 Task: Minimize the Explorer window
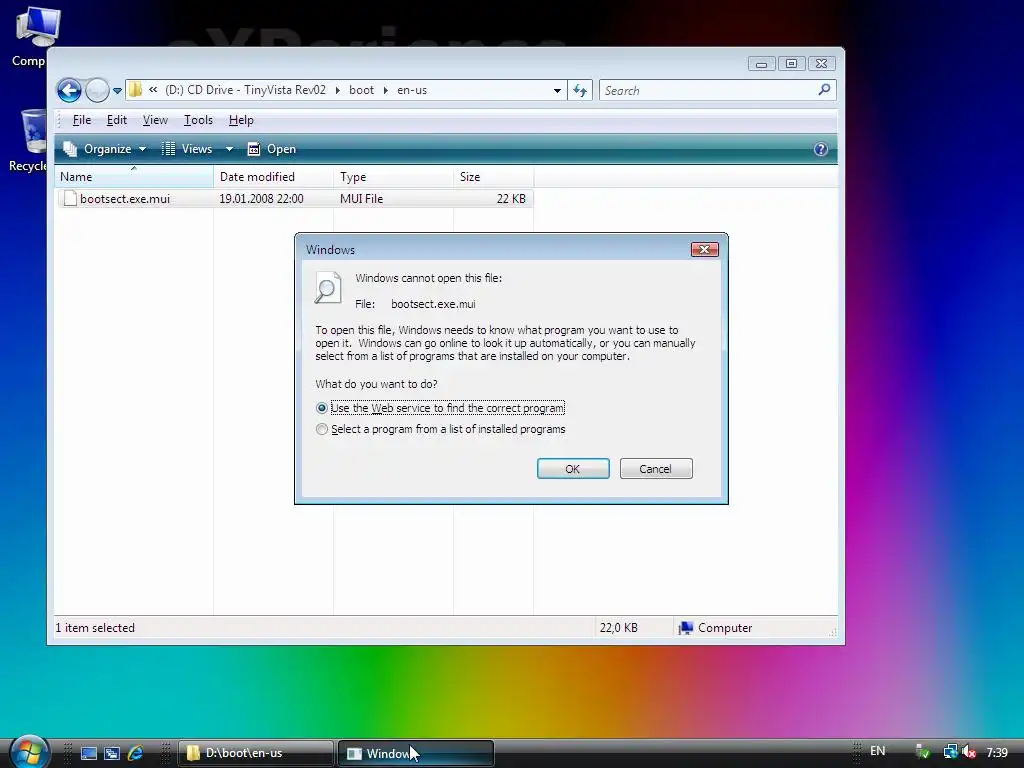pyautogui.click(x=761, y=63)
